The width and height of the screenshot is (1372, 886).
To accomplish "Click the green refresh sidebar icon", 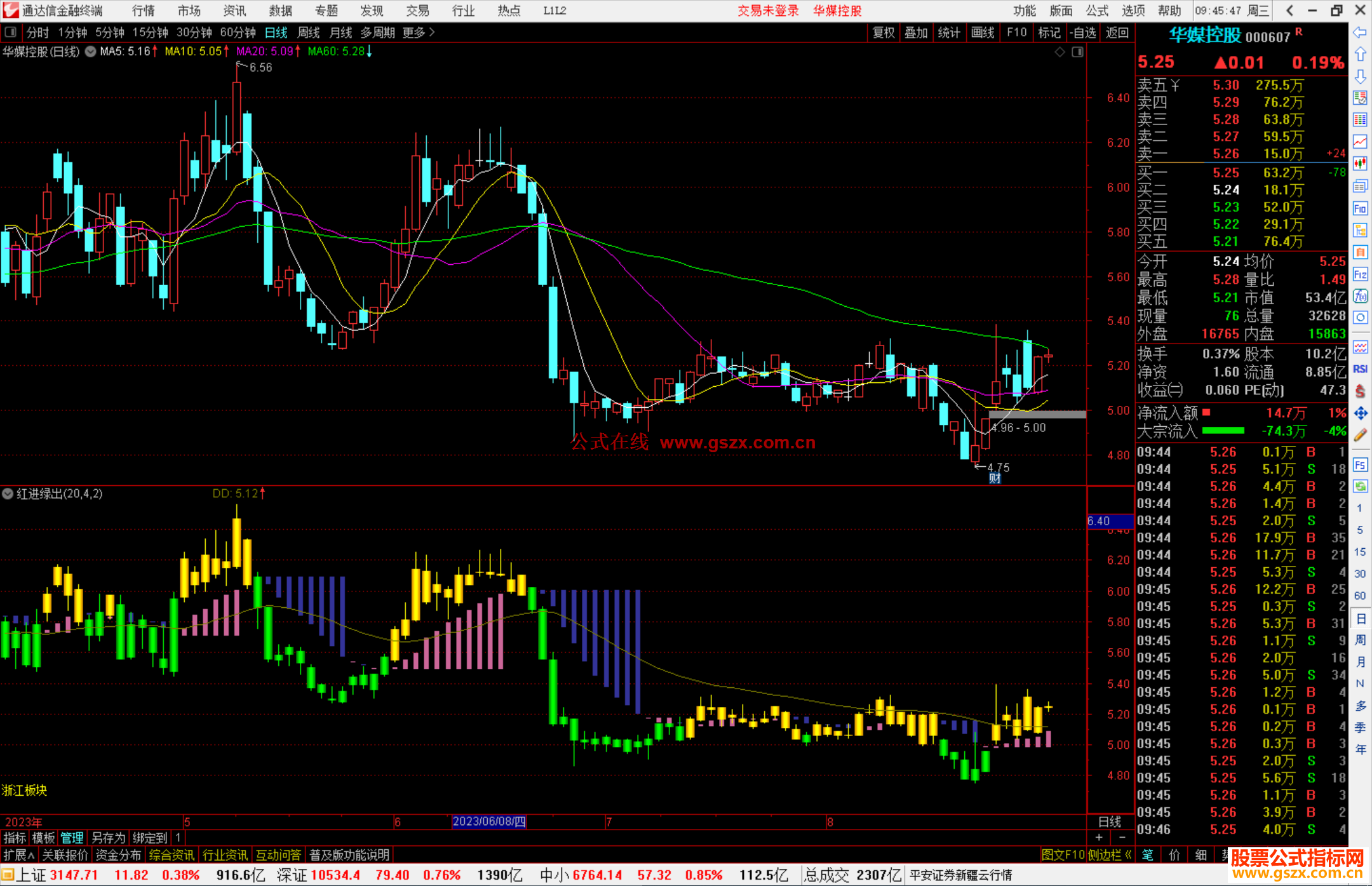I will click(1360, 487).
